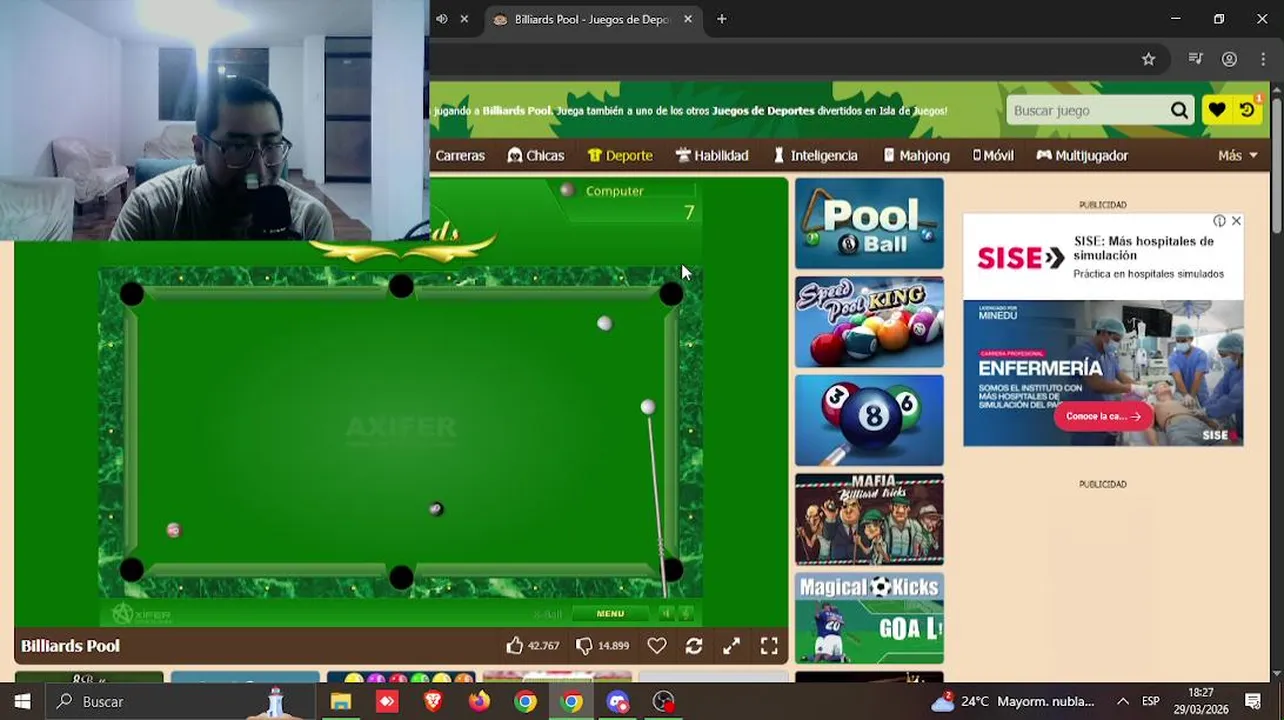Open the Móvil category

coord(993,156)
